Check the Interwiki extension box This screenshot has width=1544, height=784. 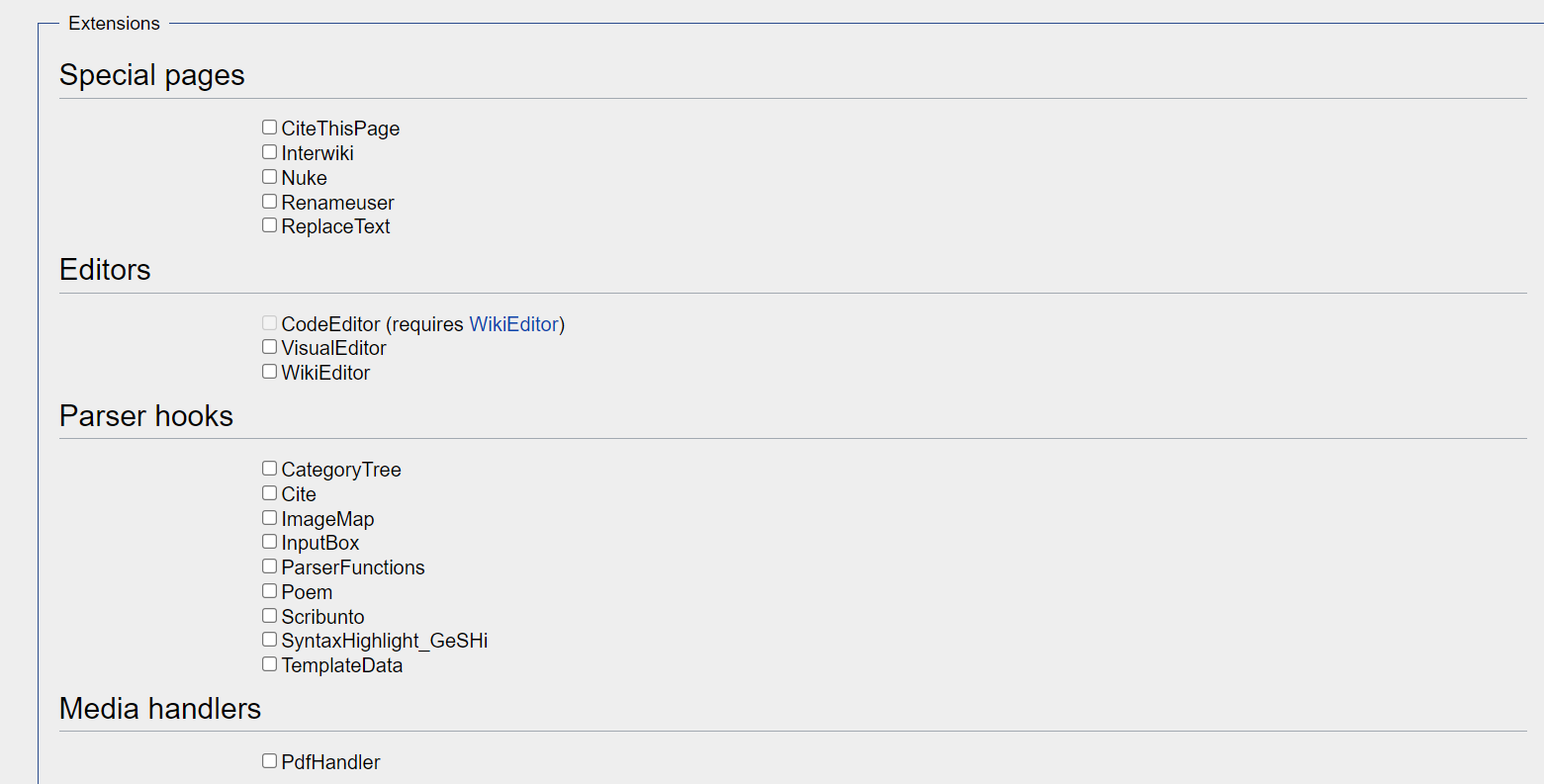coord(269,152)
